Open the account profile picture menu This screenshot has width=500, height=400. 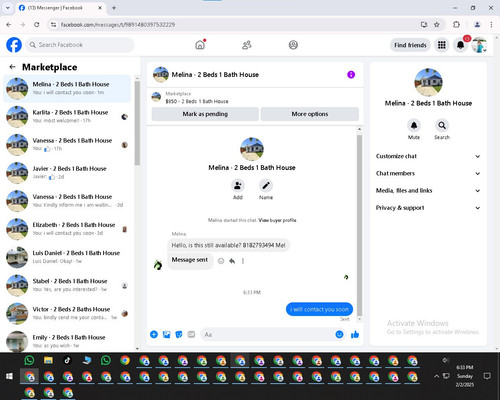click(x=479, y=45)
